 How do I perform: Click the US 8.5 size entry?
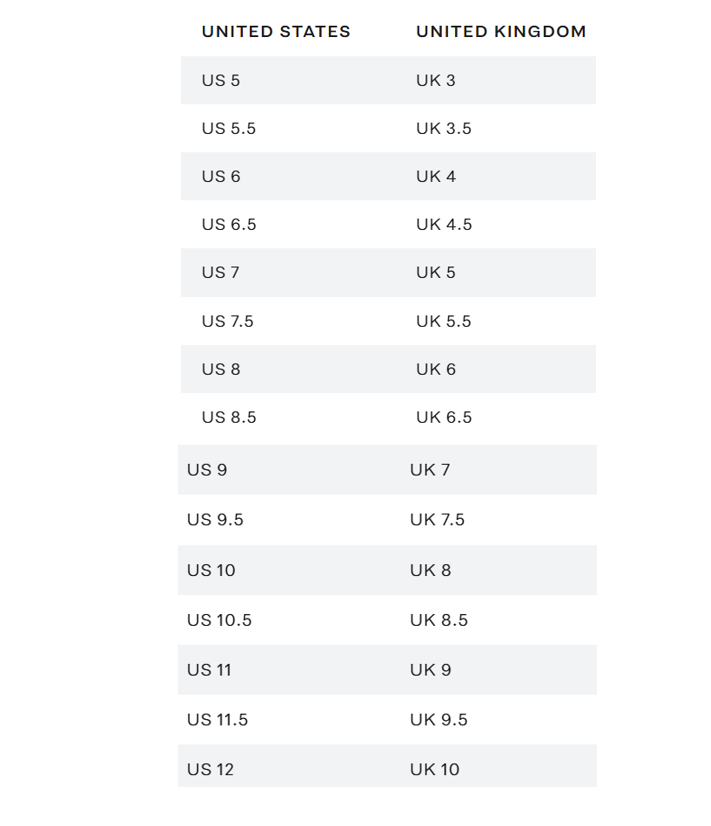tap(229, 417)
